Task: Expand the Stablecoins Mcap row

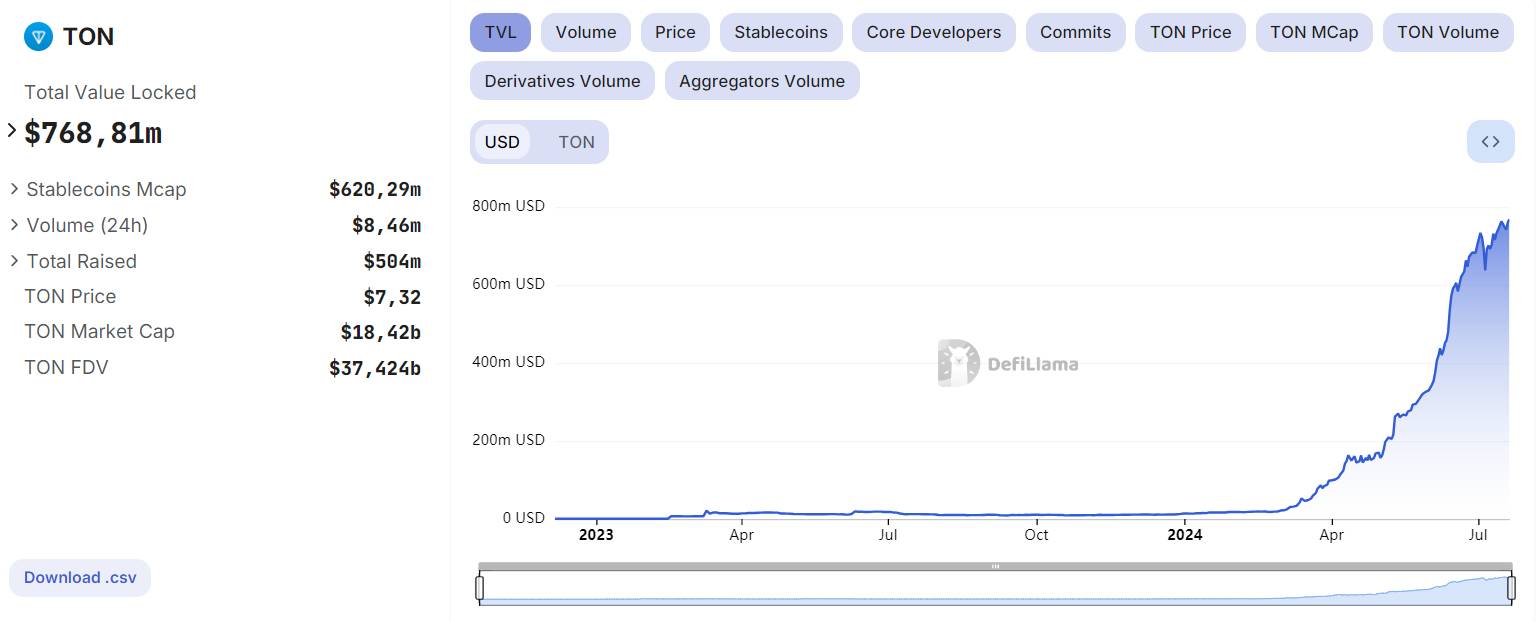Action: tap(15, 189)
